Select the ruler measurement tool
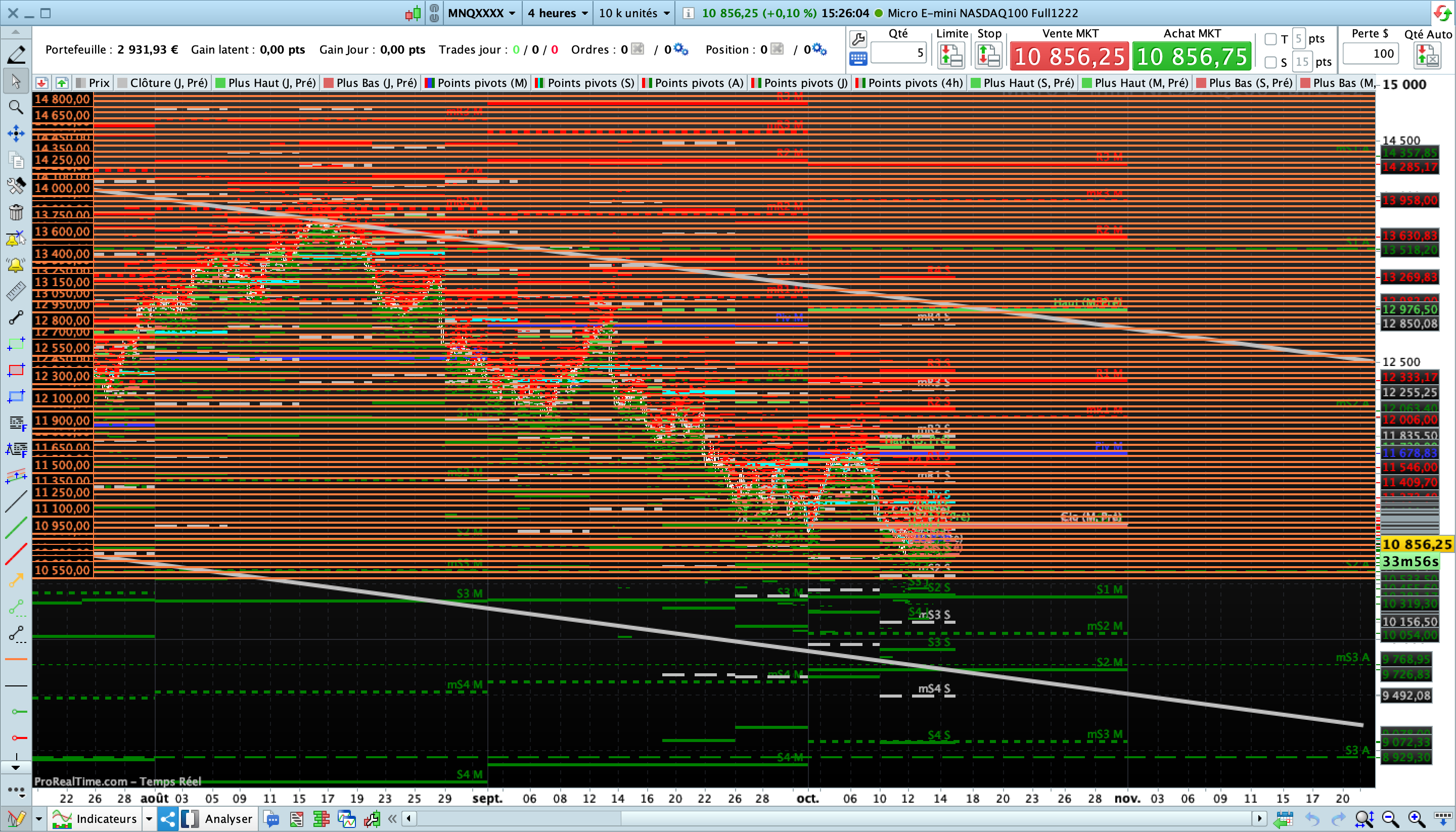 pyautogui.click(x=16, y=292)
